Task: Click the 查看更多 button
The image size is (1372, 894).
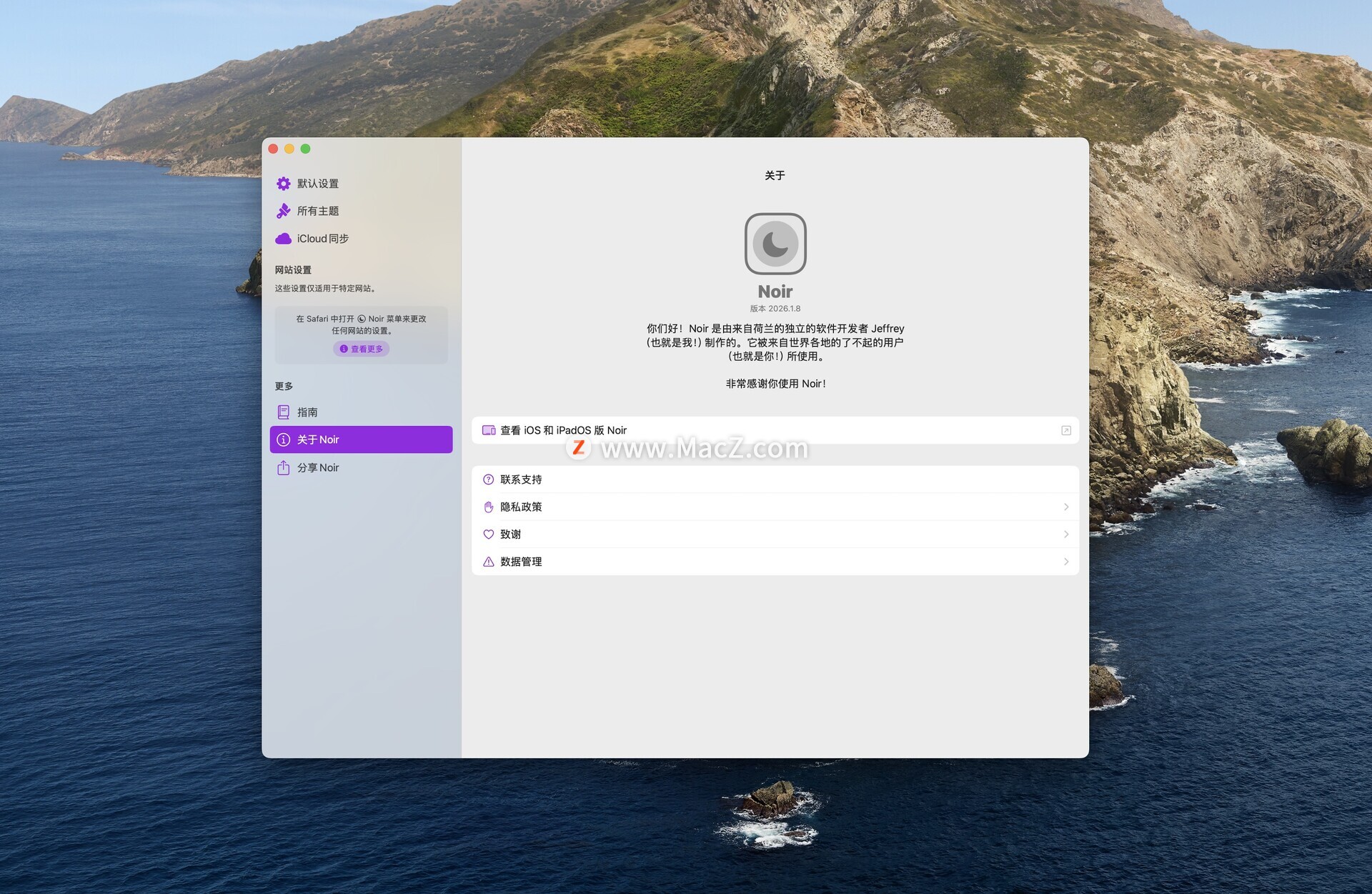Action: coord(361,349)
